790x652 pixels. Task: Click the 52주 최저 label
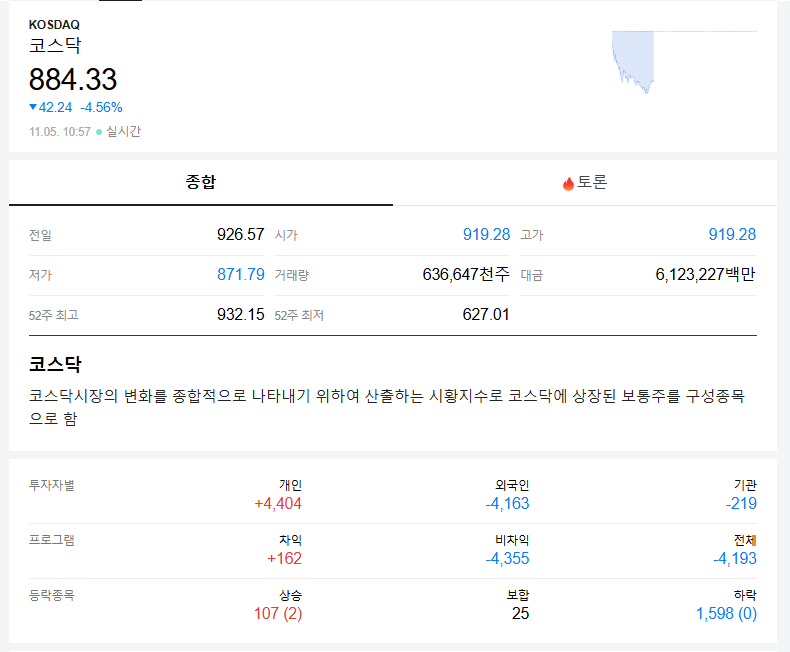tap(299, 315)
